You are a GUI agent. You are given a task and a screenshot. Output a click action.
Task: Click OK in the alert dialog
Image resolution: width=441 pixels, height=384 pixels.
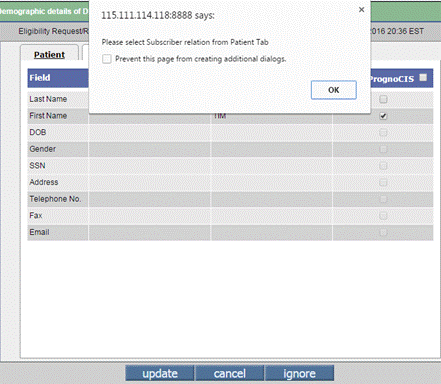pos(334,90)
